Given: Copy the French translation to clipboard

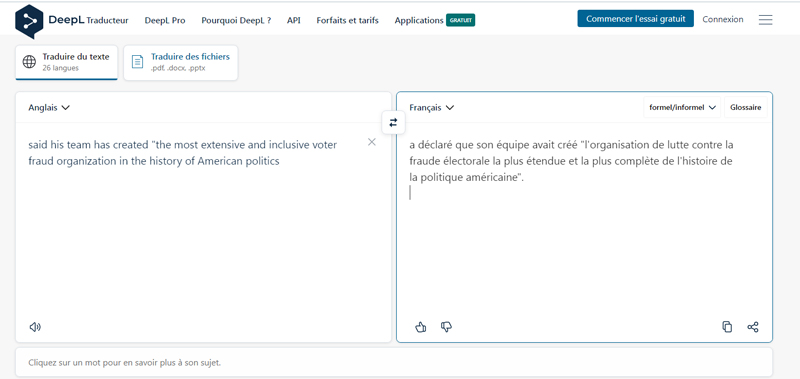Looking at the screenshot, I should [727, 327].
